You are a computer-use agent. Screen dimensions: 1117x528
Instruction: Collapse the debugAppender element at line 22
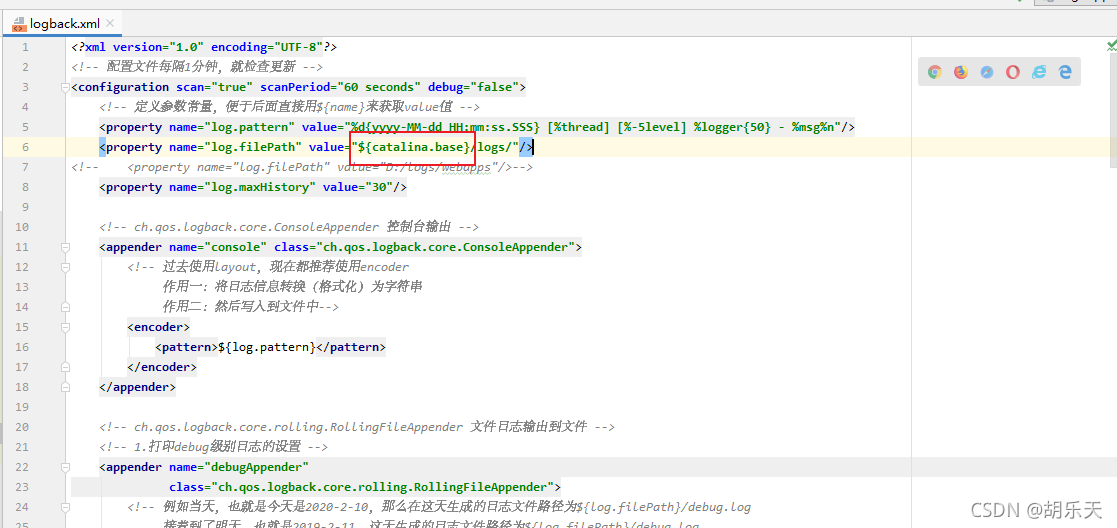[x=66, y=467]
